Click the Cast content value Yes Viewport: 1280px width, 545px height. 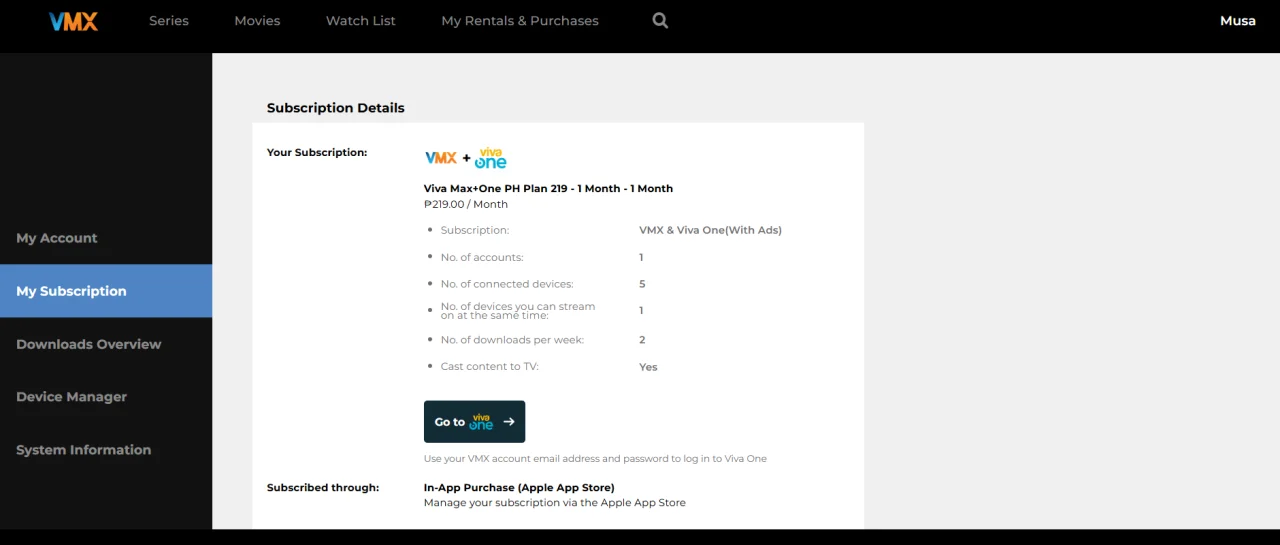648,367
